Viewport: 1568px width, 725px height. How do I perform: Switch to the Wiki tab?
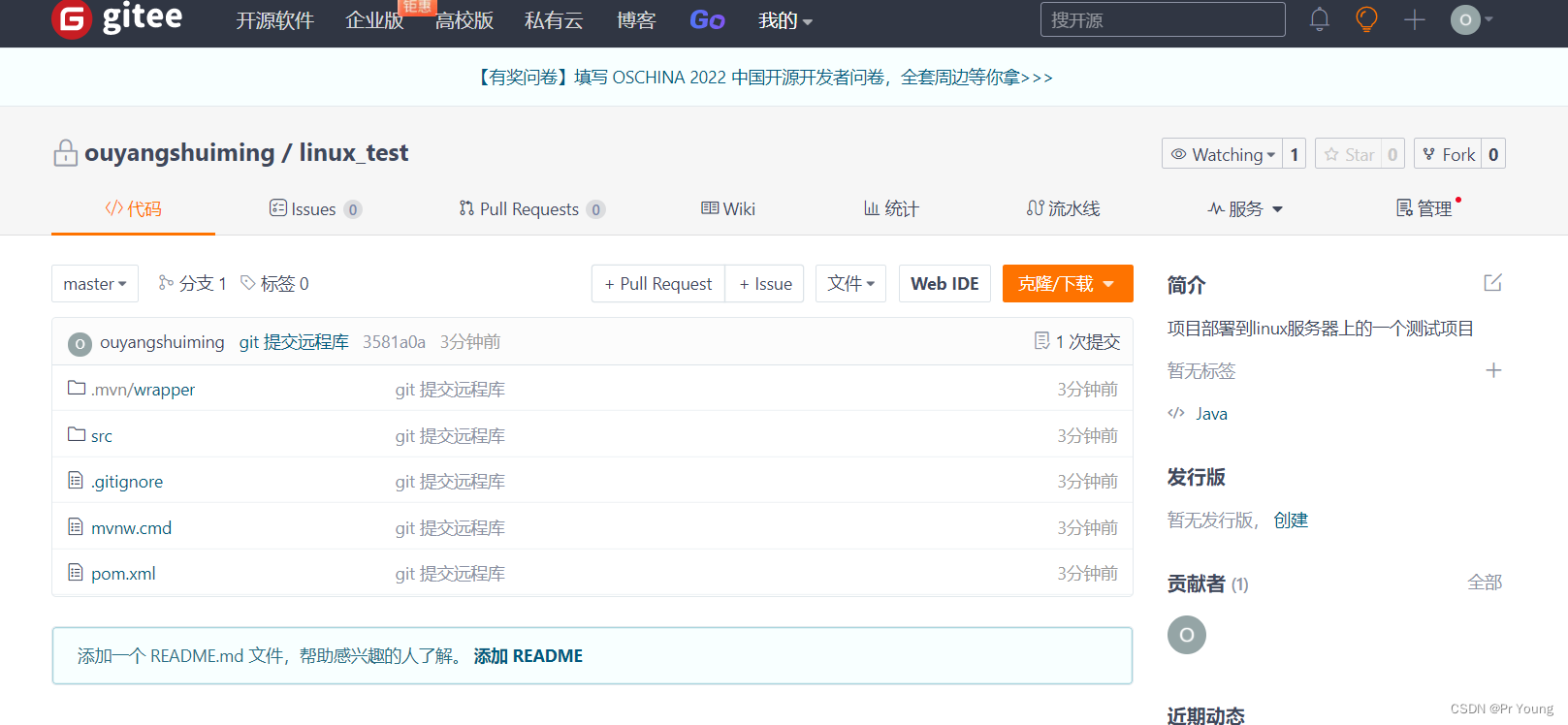(x=728, y=209)
